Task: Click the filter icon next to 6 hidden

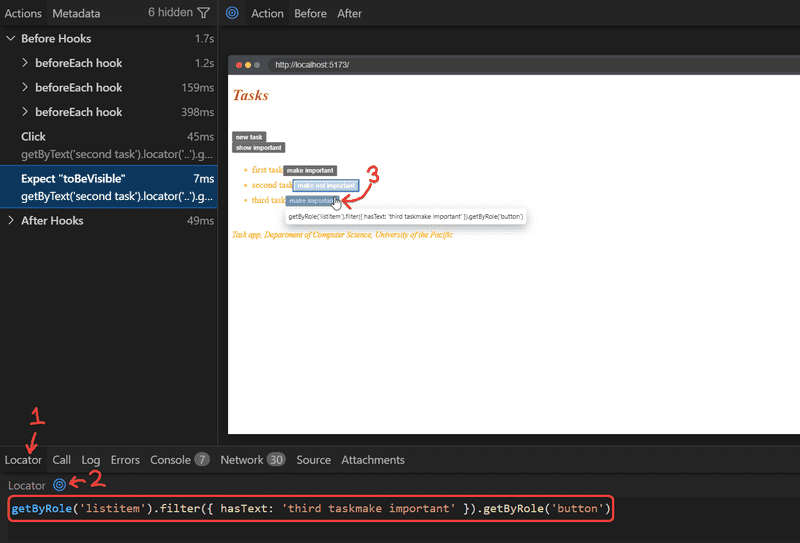Action: pos(204,13)
